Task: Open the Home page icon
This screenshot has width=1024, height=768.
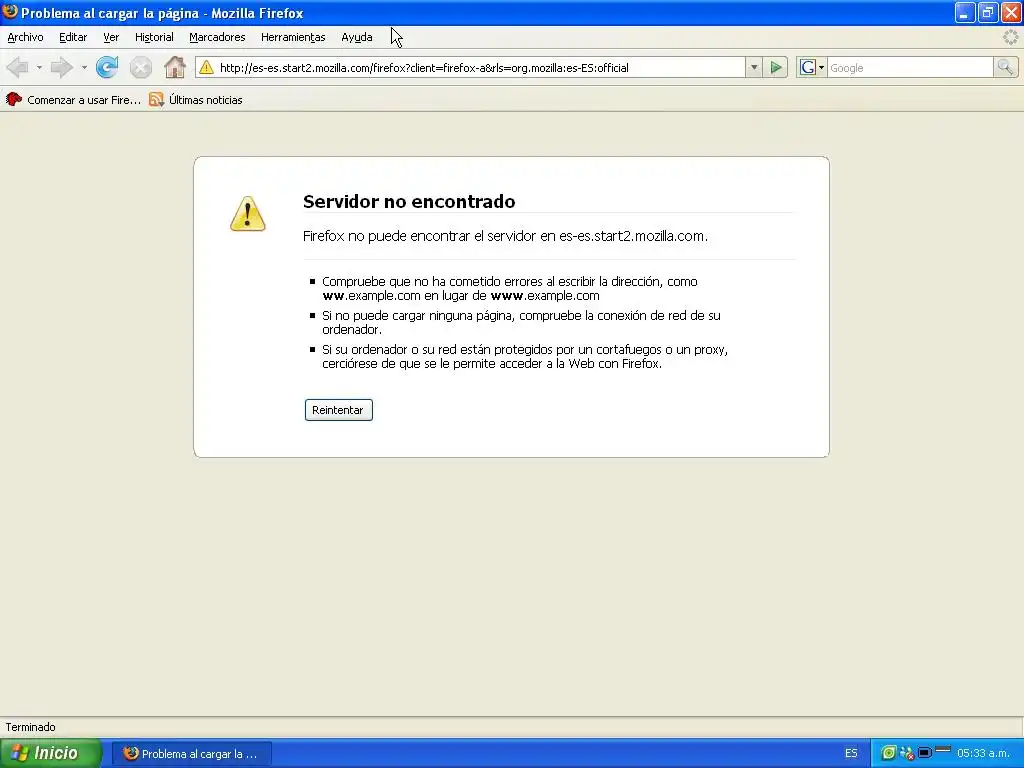Action: click(174, 67)
